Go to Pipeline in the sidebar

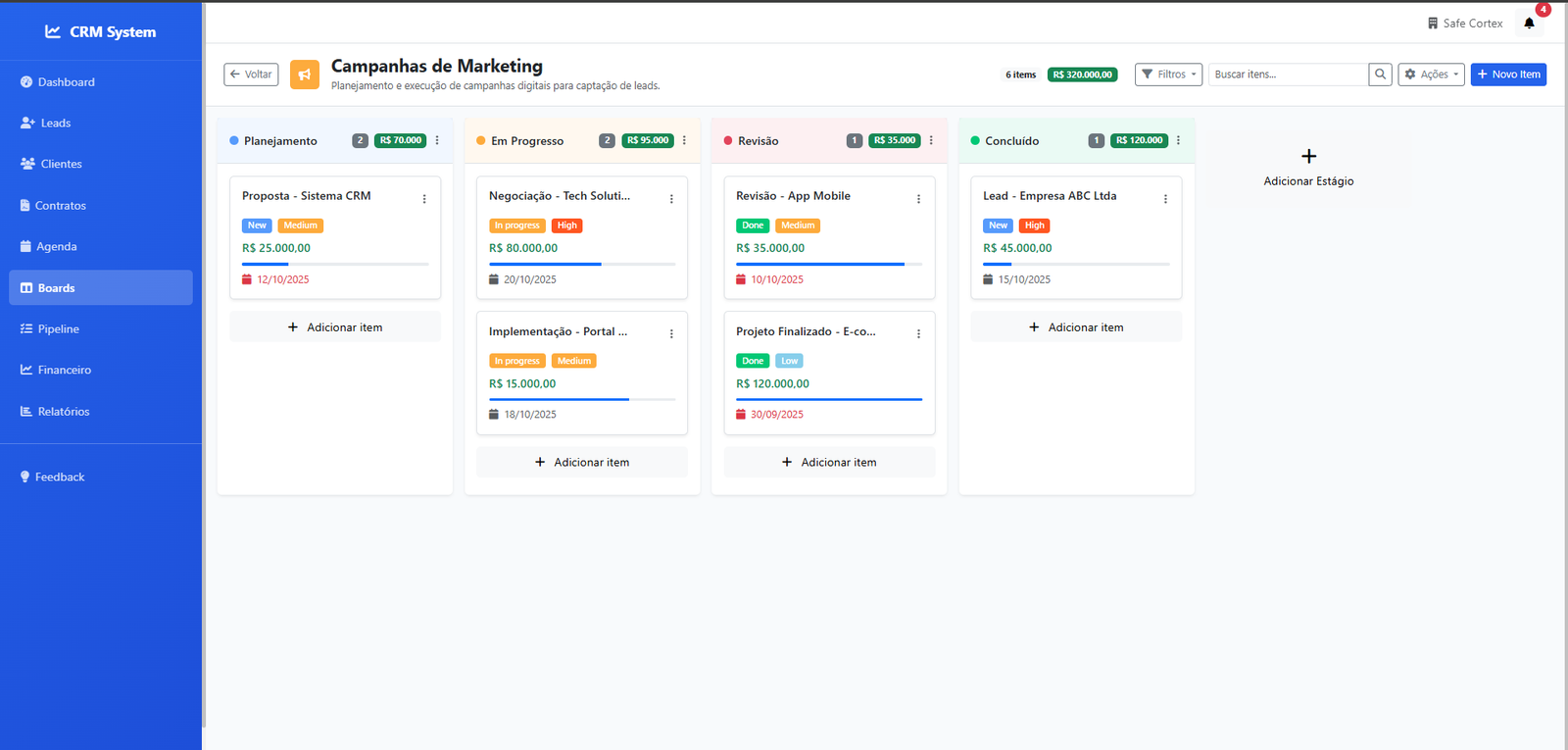click(x=58, y=329)
